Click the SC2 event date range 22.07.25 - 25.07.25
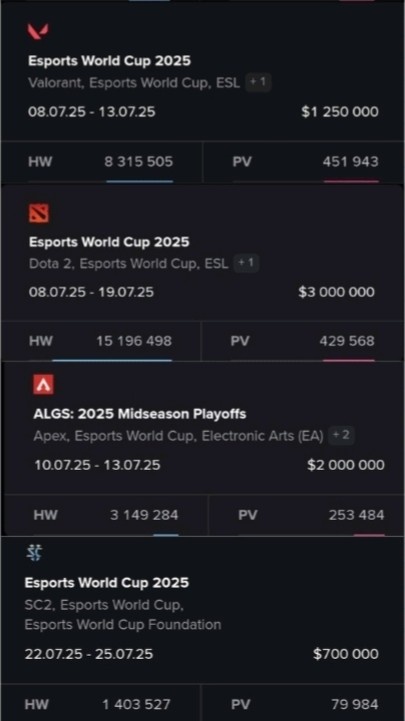 (x=89, y=654)
